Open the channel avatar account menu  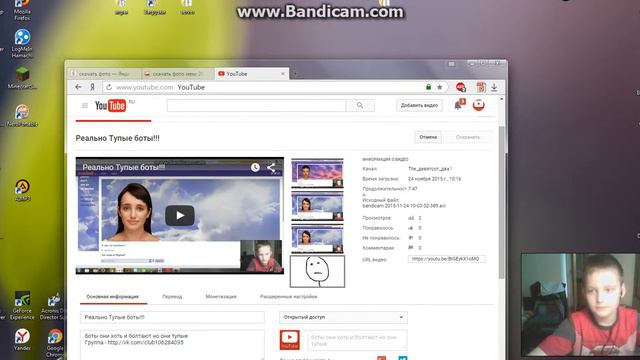pos(478,105)
